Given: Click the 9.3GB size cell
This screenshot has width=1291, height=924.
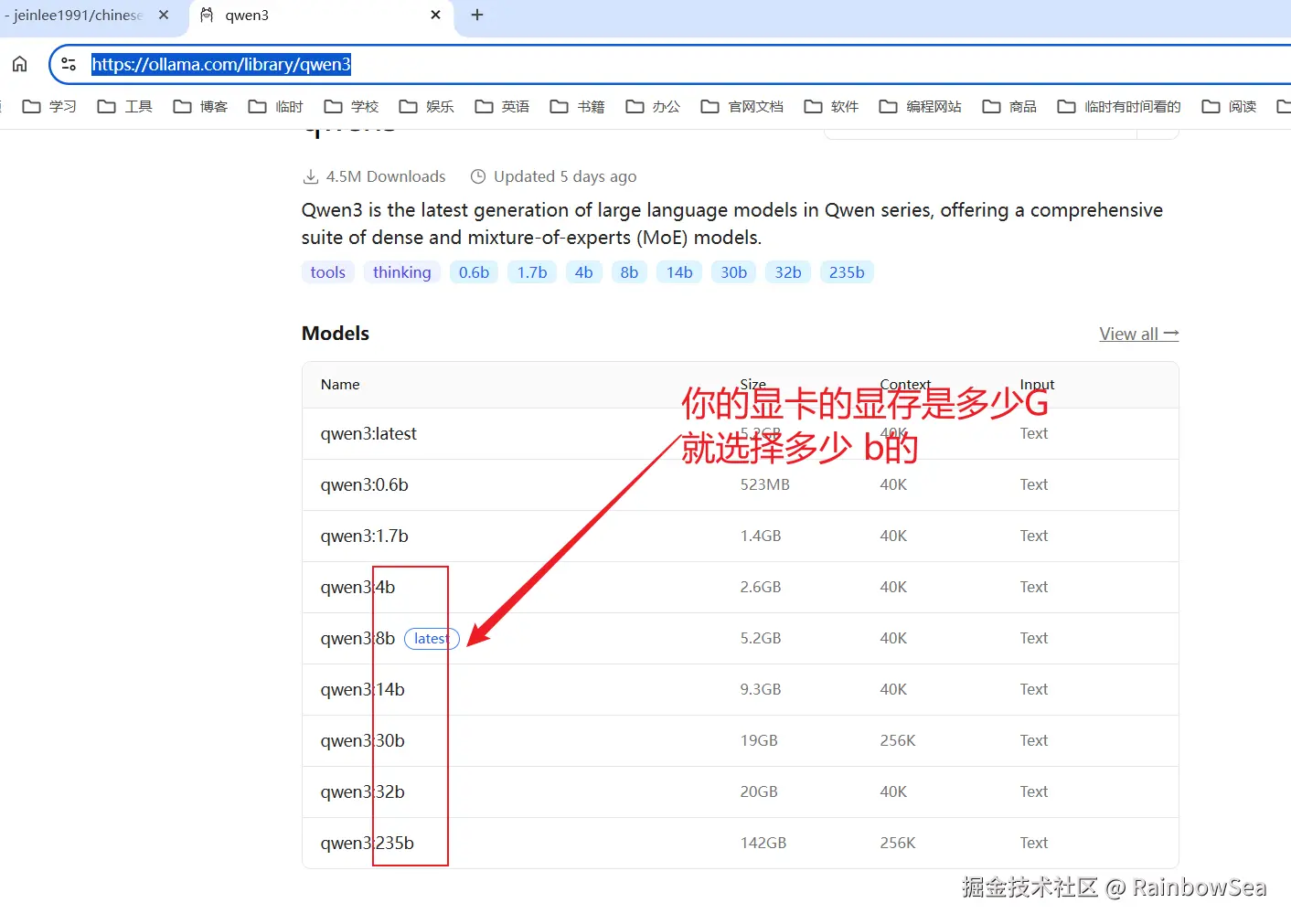Looking at the screenshot, I should tap(761, 689).
